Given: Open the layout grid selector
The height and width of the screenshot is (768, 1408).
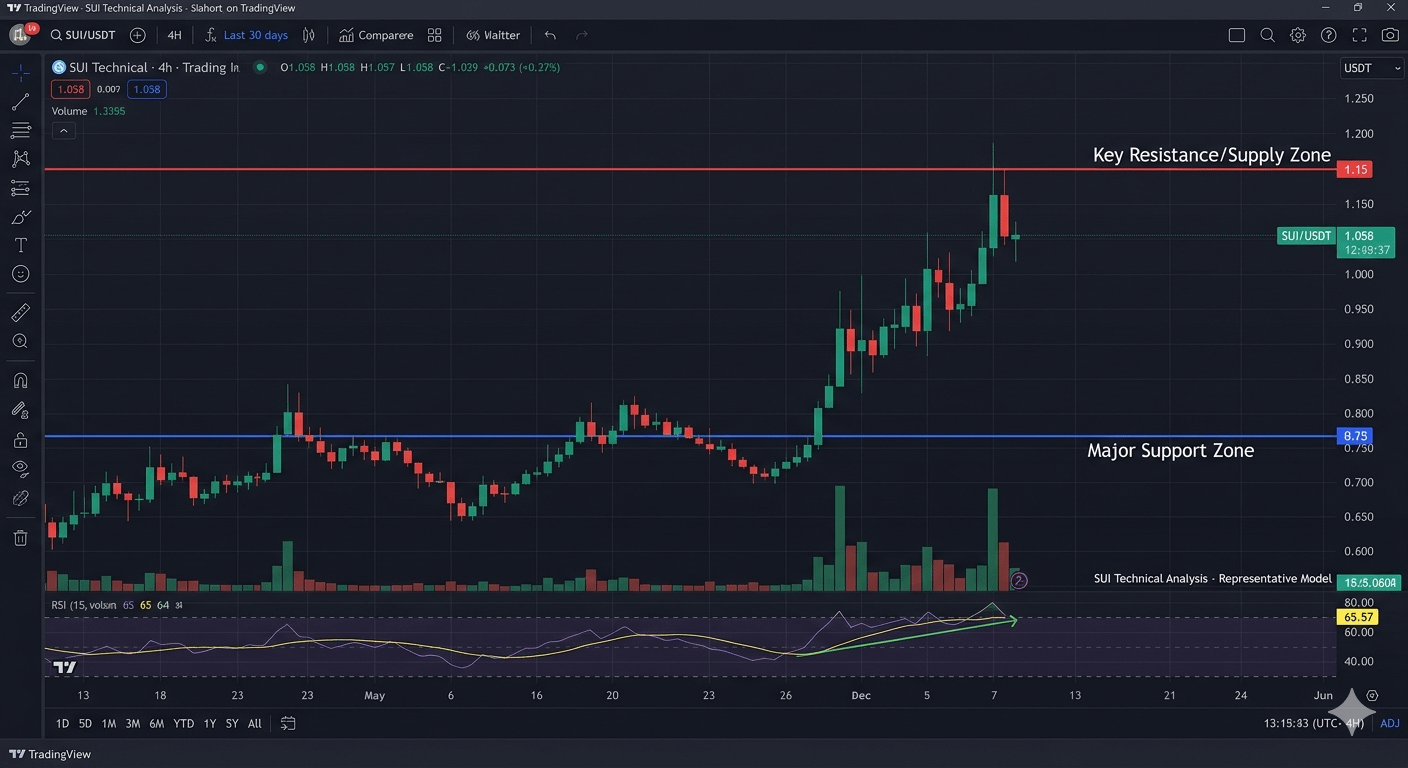Looking at the screenshot, I should [x=434, y=35].
